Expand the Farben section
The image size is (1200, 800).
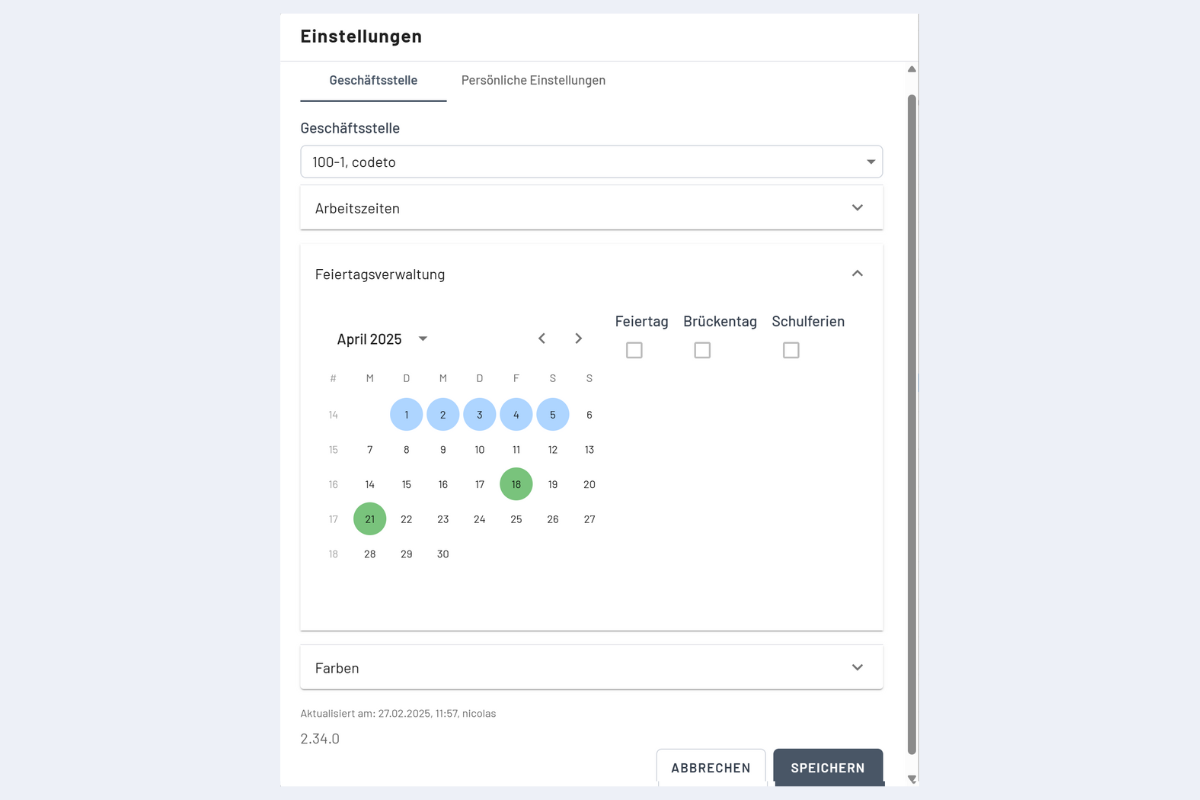[857, 666]
